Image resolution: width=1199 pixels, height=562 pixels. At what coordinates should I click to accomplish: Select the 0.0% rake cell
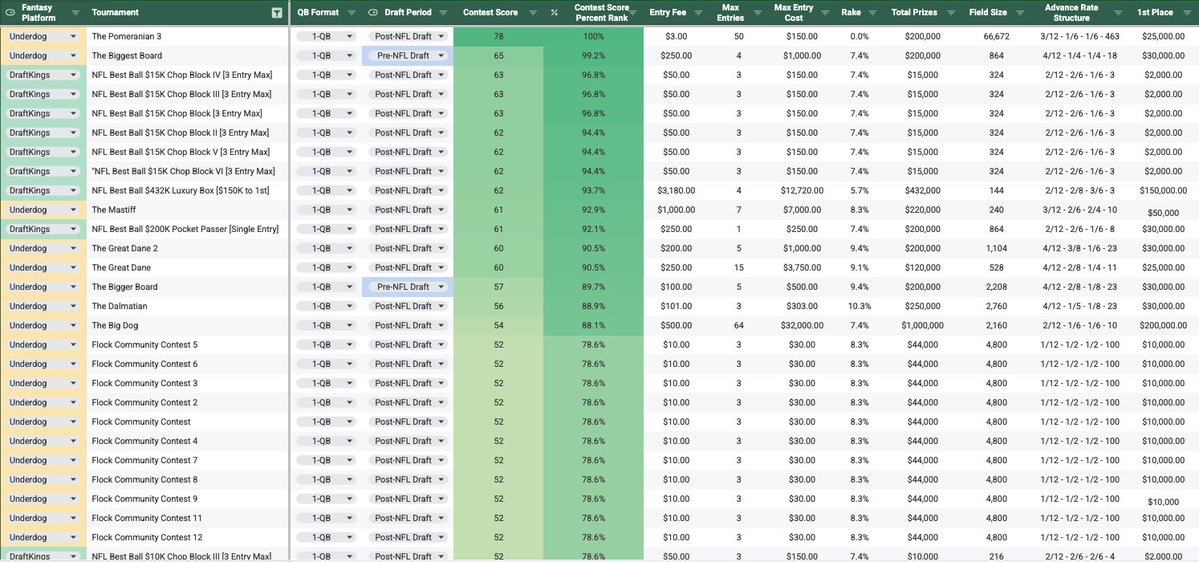pos(859,36)
